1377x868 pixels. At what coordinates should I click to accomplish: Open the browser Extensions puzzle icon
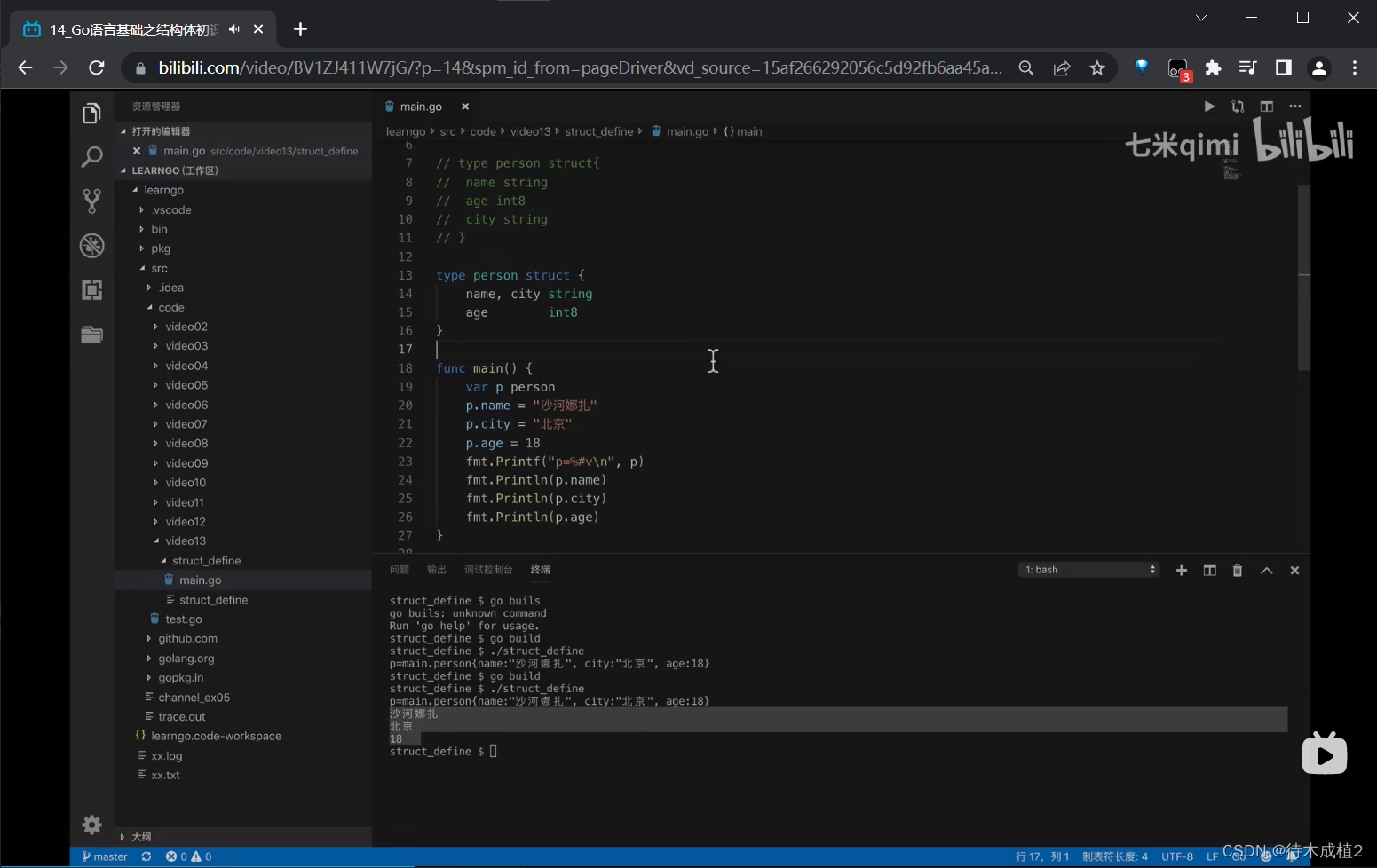click(1213, 67)
